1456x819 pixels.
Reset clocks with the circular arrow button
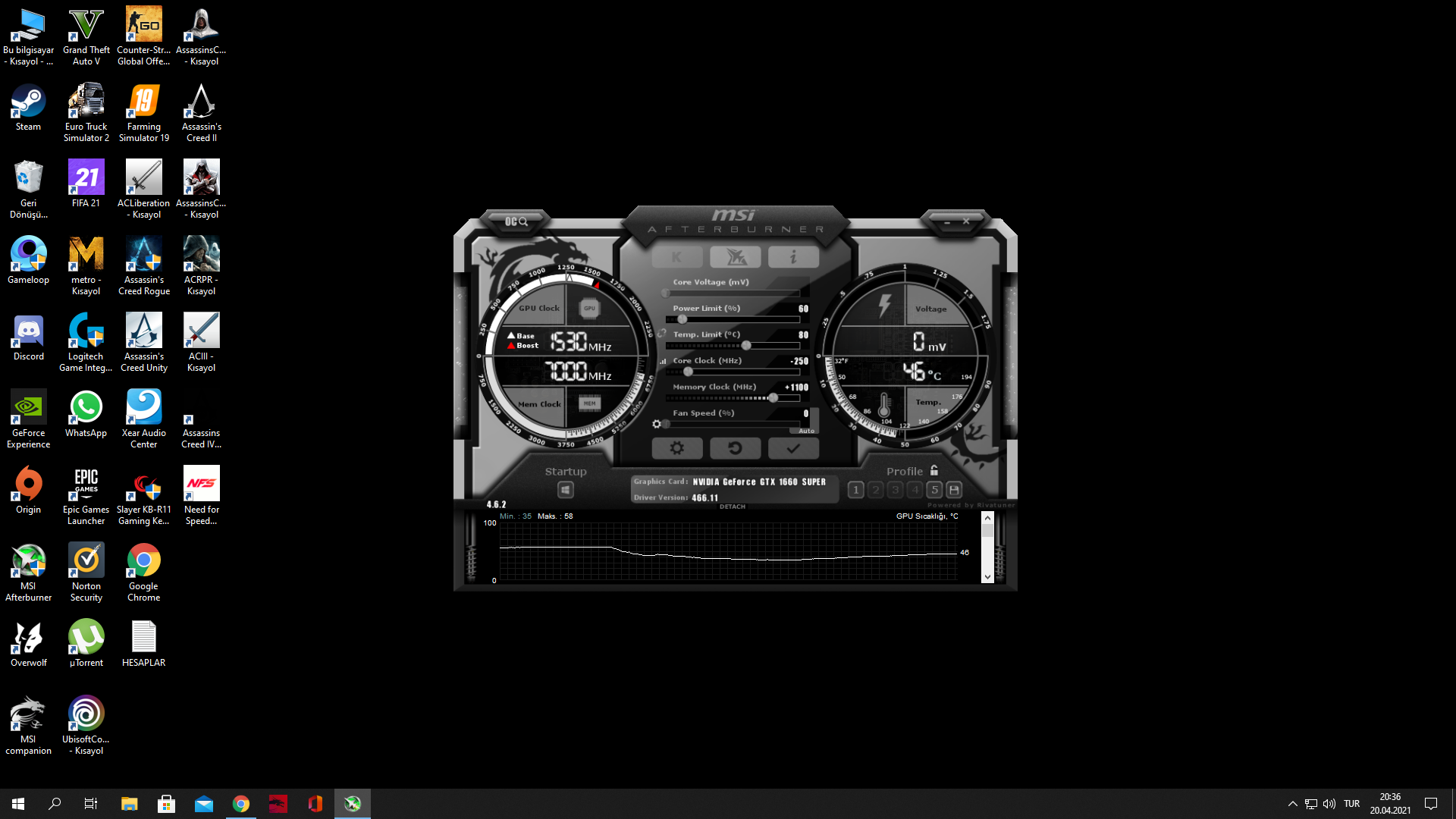point(736,448)
